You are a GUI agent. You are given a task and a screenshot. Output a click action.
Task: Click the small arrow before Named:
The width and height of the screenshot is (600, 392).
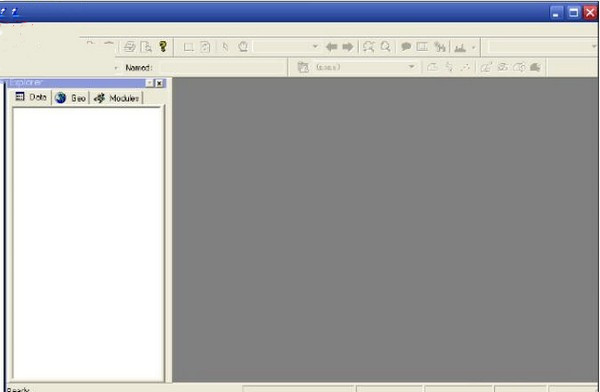click(116, 68)
